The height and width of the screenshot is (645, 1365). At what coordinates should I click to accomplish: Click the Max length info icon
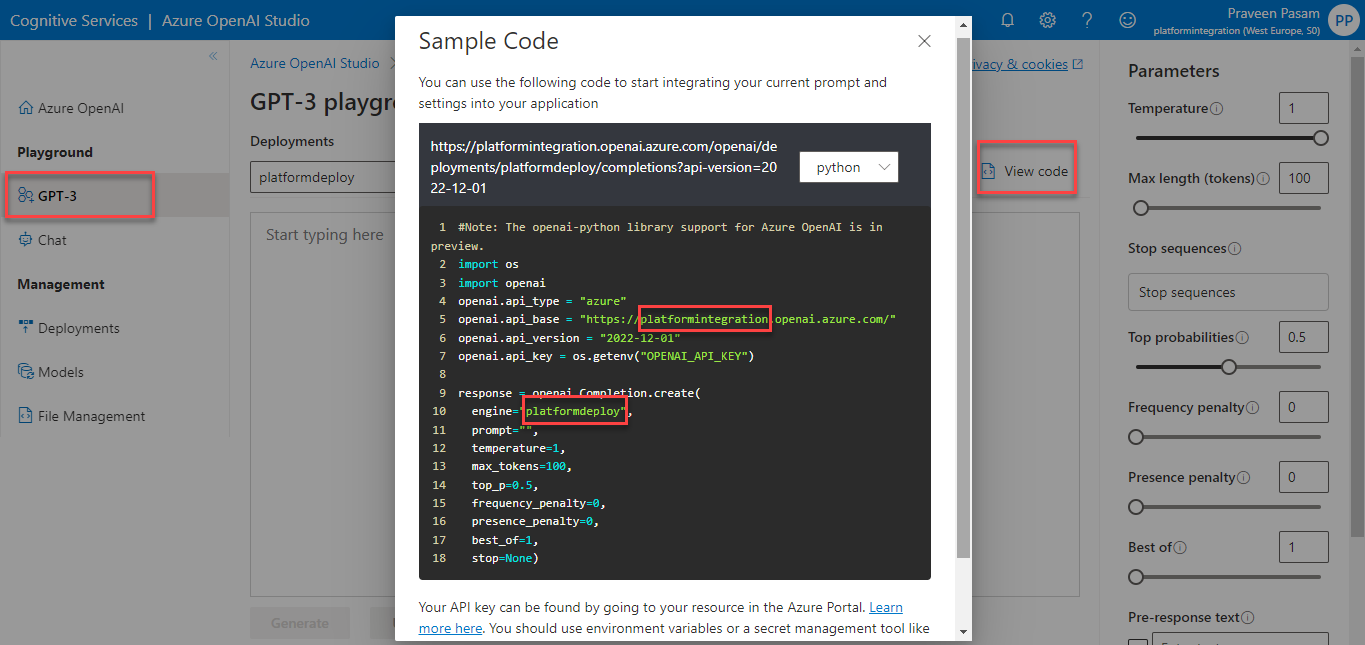tap(1263, 179)
